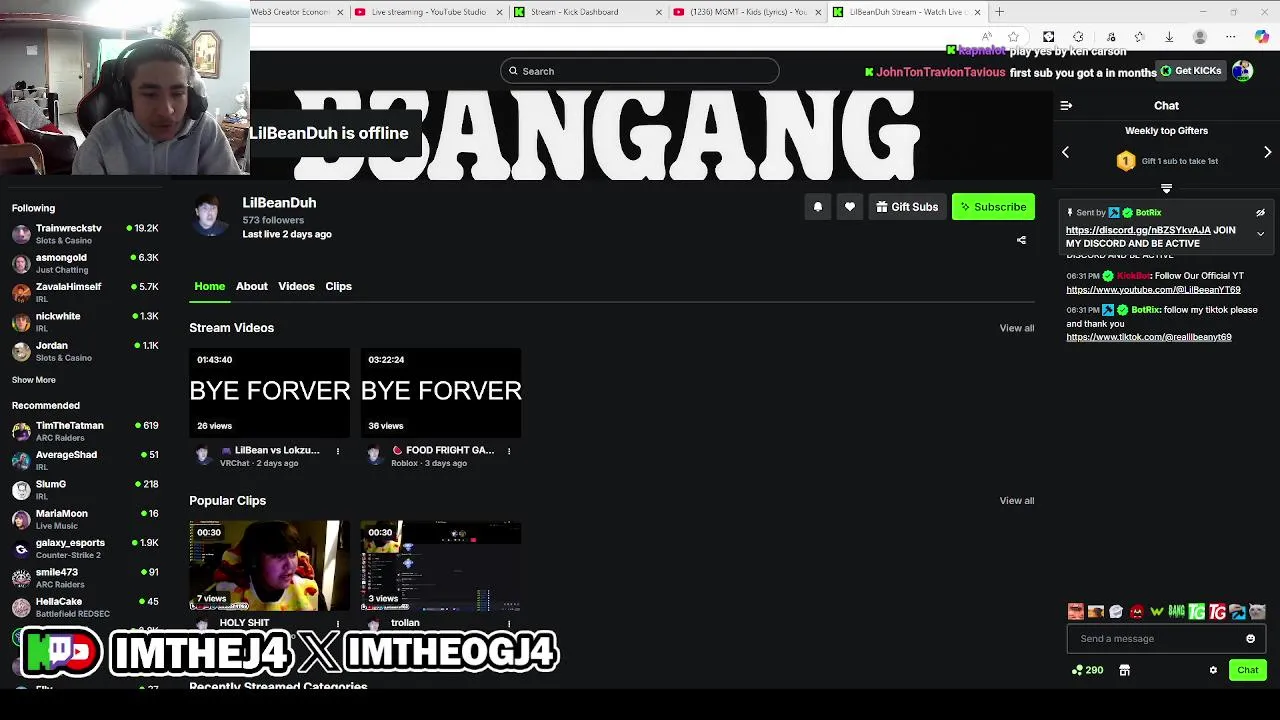Click the Search input field
Viewport: 1280px width, 720px height.
(640, 71)
